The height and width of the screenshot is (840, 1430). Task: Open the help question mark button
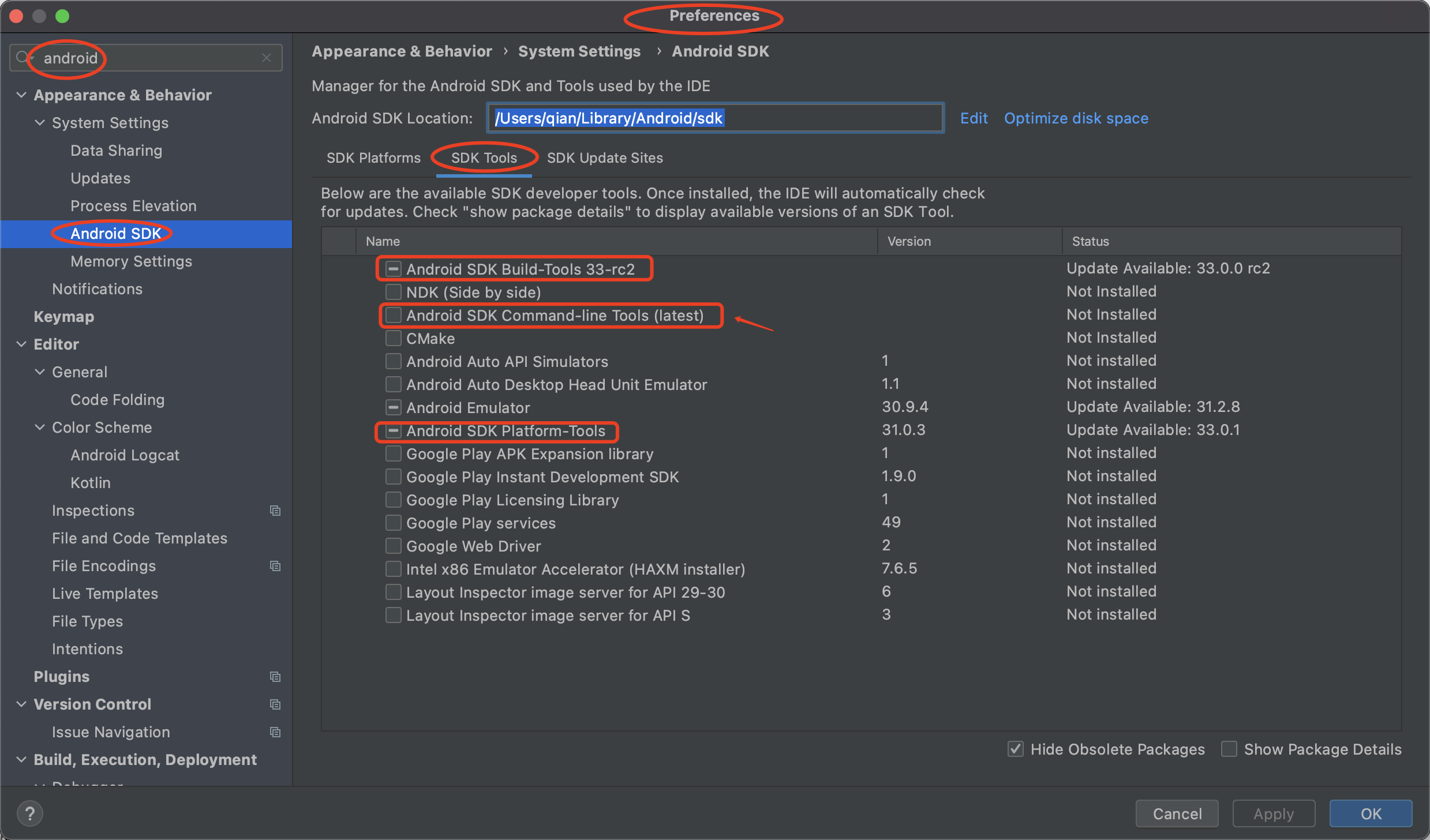pyautogui.click(x=30, y=813)
